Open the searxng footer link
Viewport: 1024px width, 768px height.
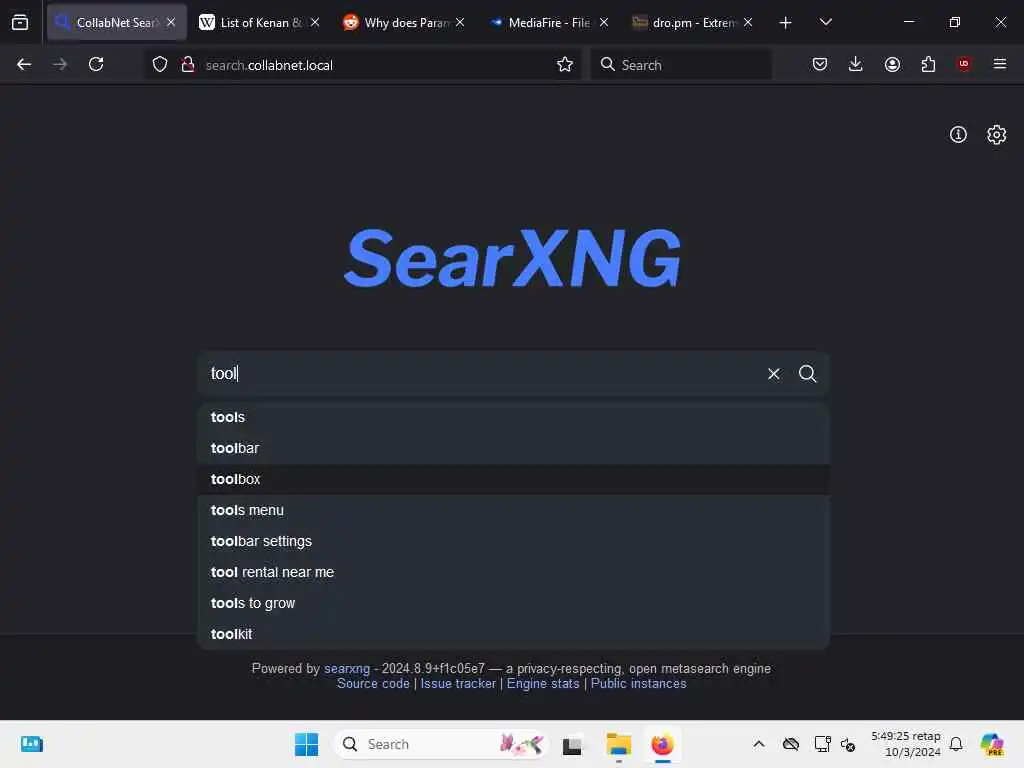click(x=347, y=669)
